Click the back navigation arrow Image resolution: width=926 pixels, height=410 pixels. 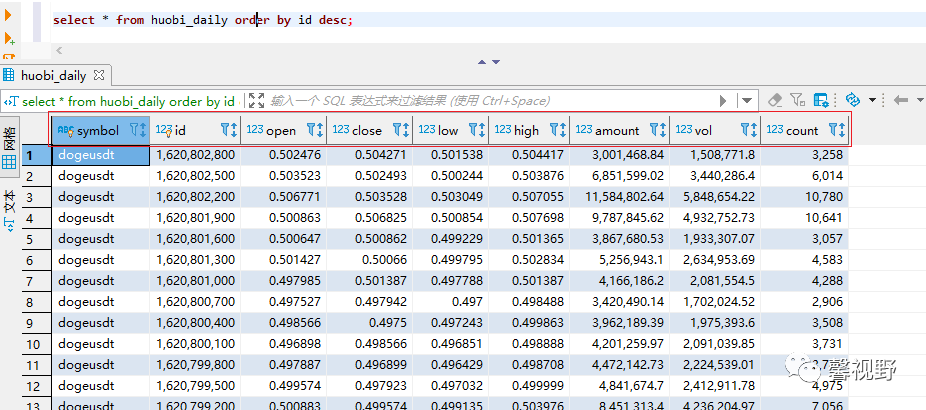click(x=901, y=100)
